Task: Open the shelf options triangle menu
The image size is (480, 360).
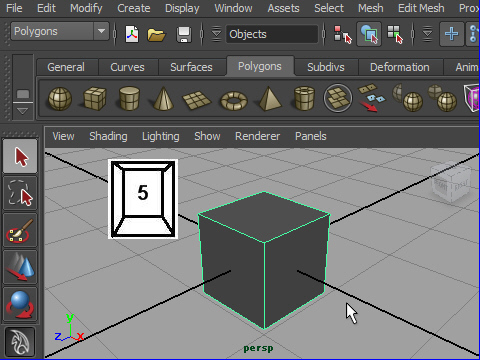Action: pyautogui.click(x=23, y=111)
